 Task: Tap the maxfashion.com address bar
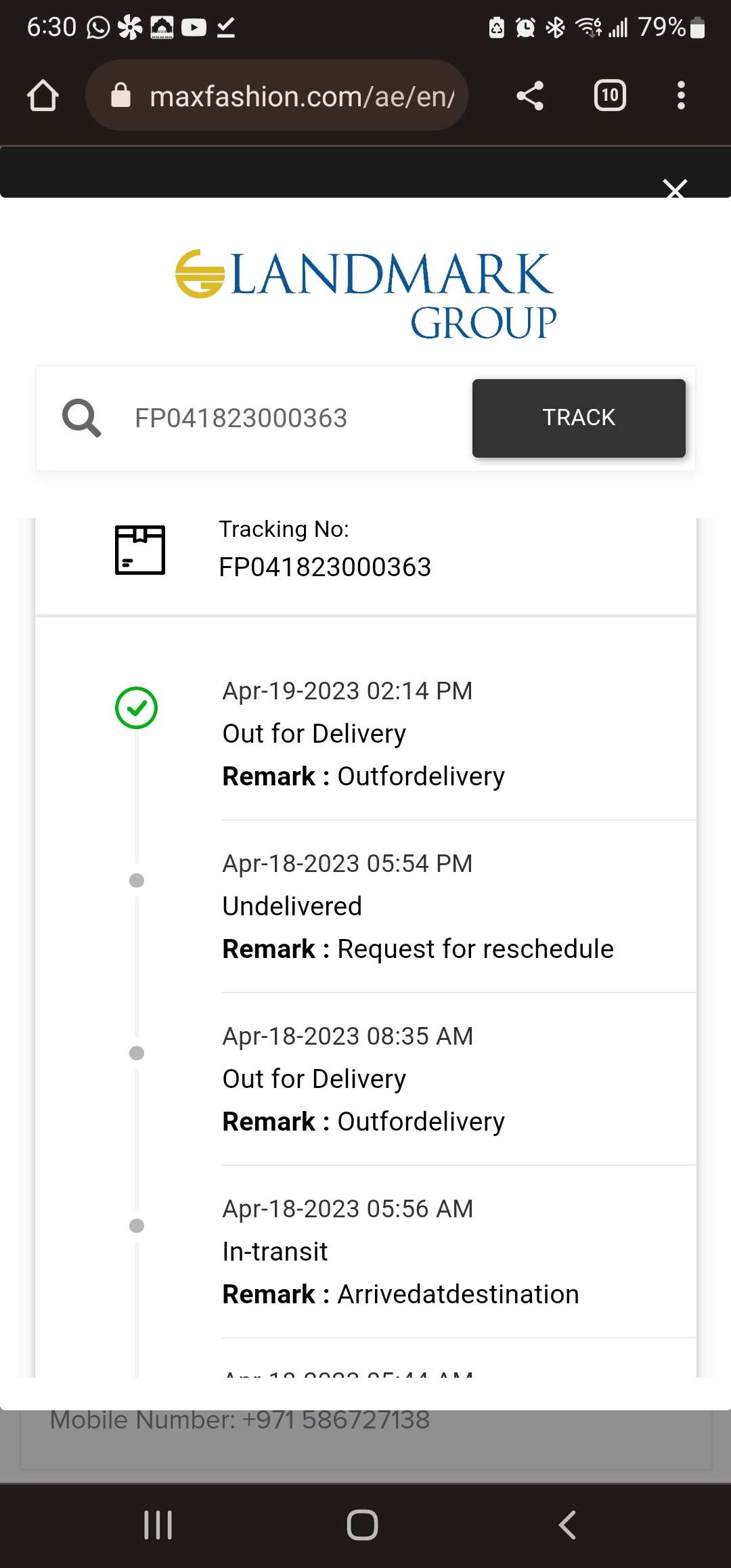point(301,97)
